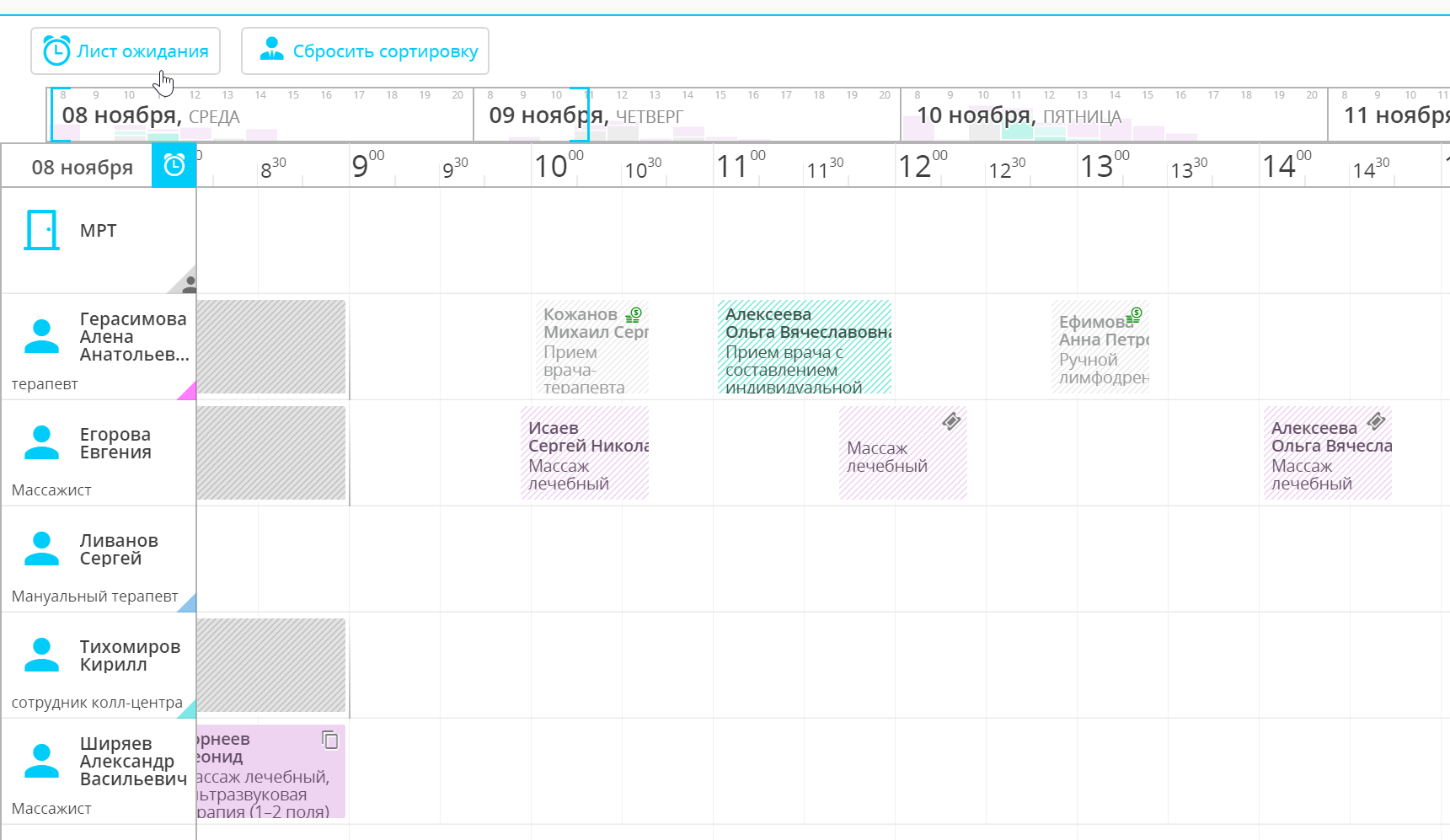Click the name Герасимова Алена Анатольевна
1450x840 pixels.
[134, 337]
